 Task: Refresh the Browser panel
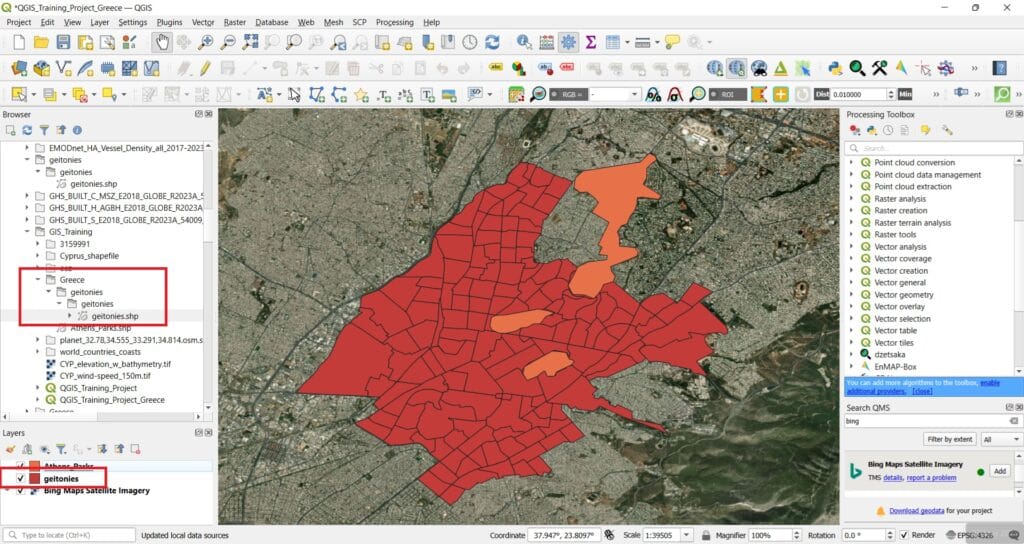coord(27,130)
